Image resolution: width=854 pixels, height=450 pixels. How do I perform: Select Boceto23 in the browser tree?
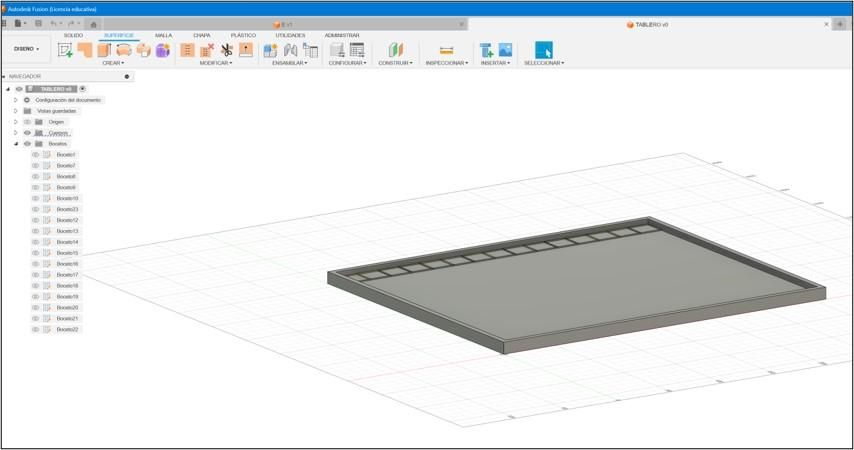pos(67,209)
